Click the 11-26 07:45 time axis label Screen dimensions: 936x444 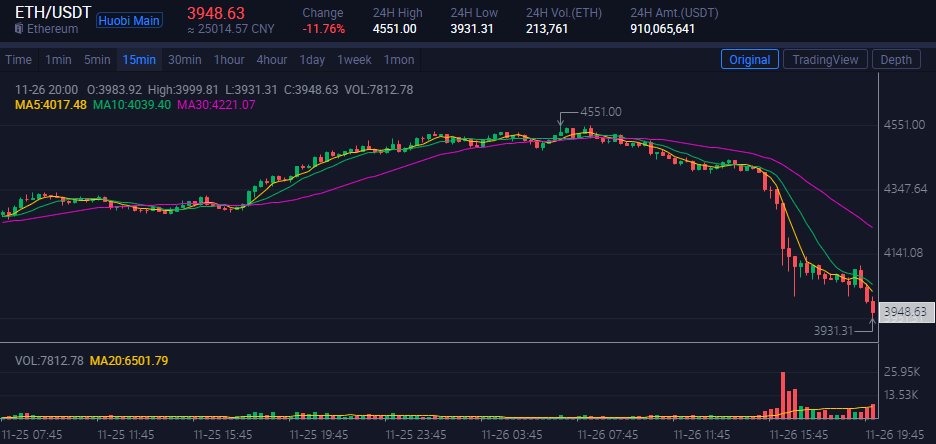click(609, 433)
